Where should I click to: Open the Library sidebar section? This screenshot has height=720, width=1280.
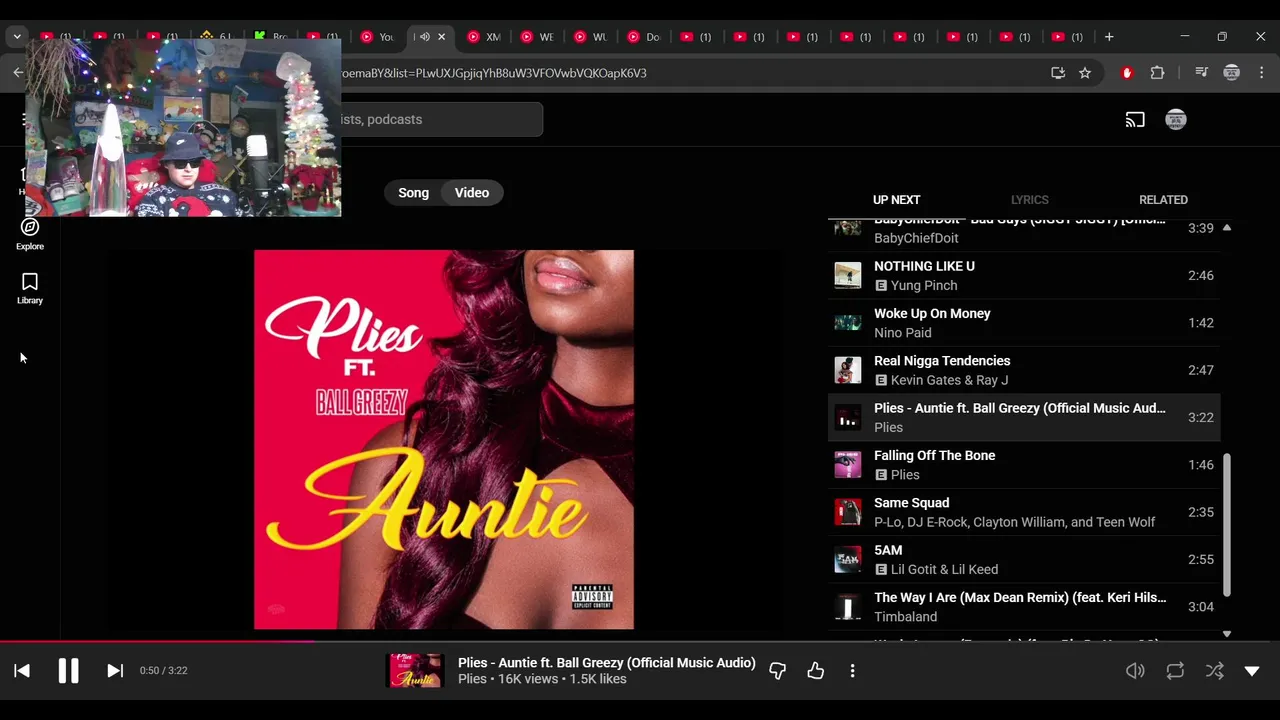click(30, 289)
